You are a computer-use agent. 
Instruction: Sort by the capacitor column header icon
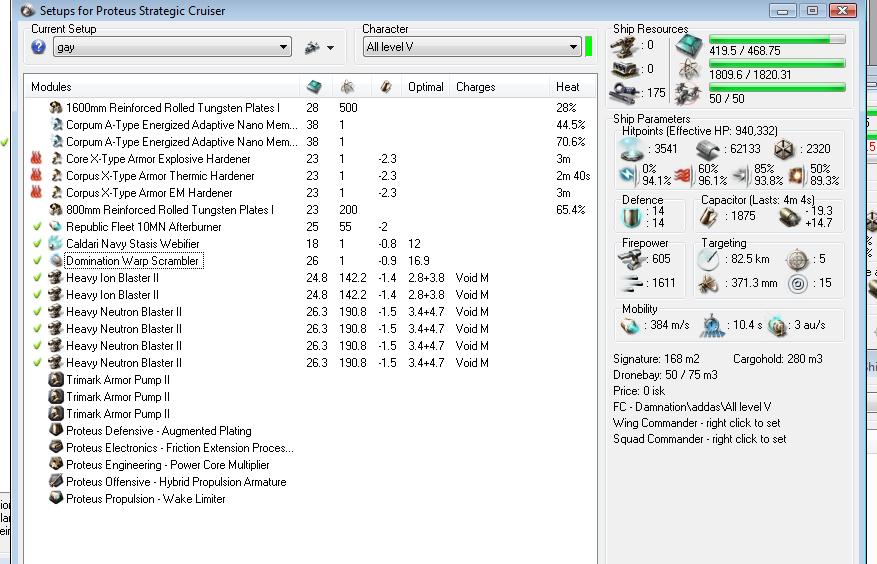click(386, 87)
